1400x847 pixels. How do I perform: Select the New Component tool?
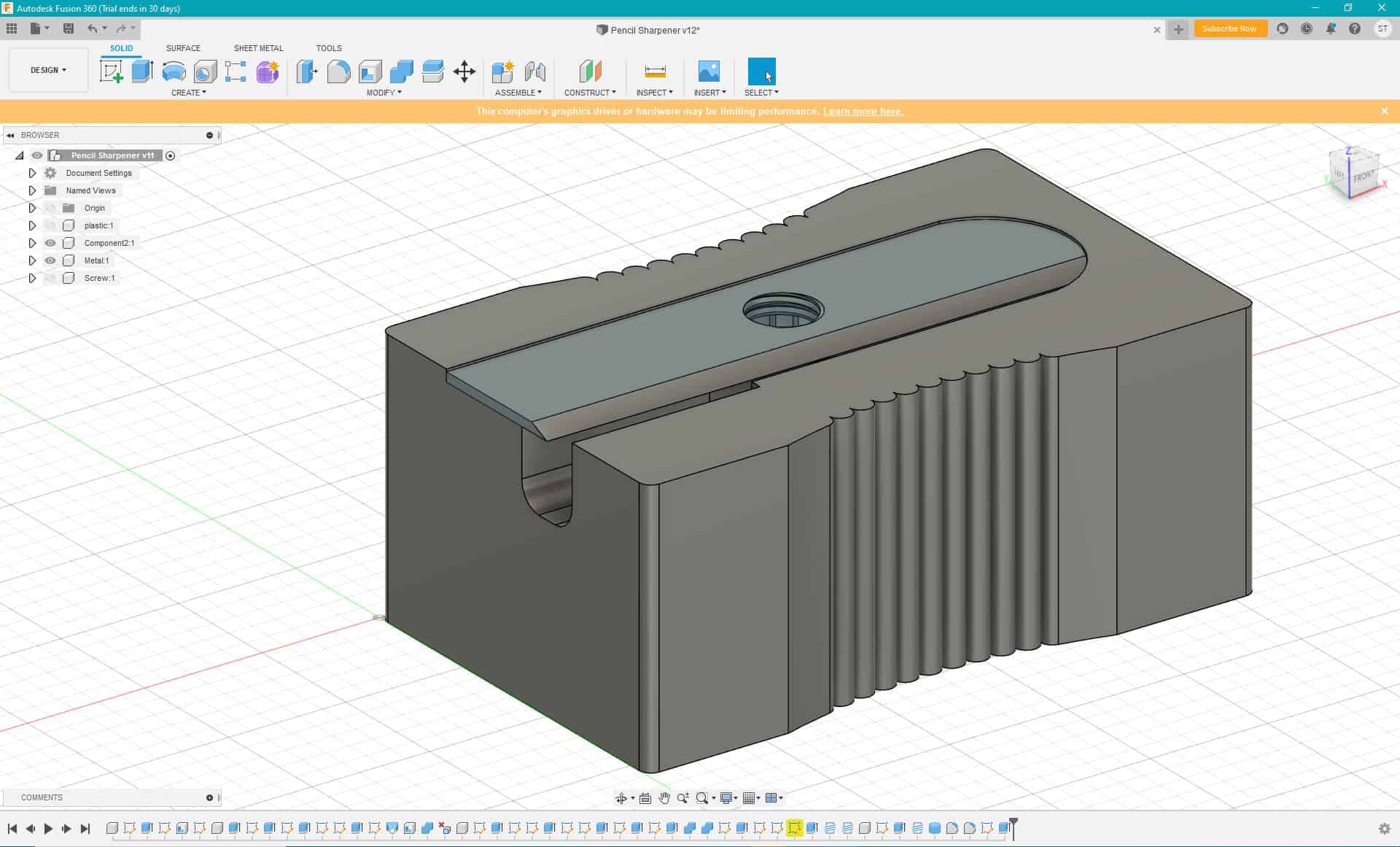(x=502, y=71)
